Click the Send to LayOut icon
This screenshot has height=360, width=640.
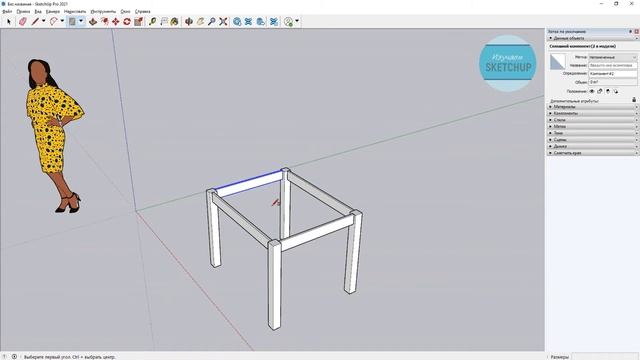pos(260,22)
